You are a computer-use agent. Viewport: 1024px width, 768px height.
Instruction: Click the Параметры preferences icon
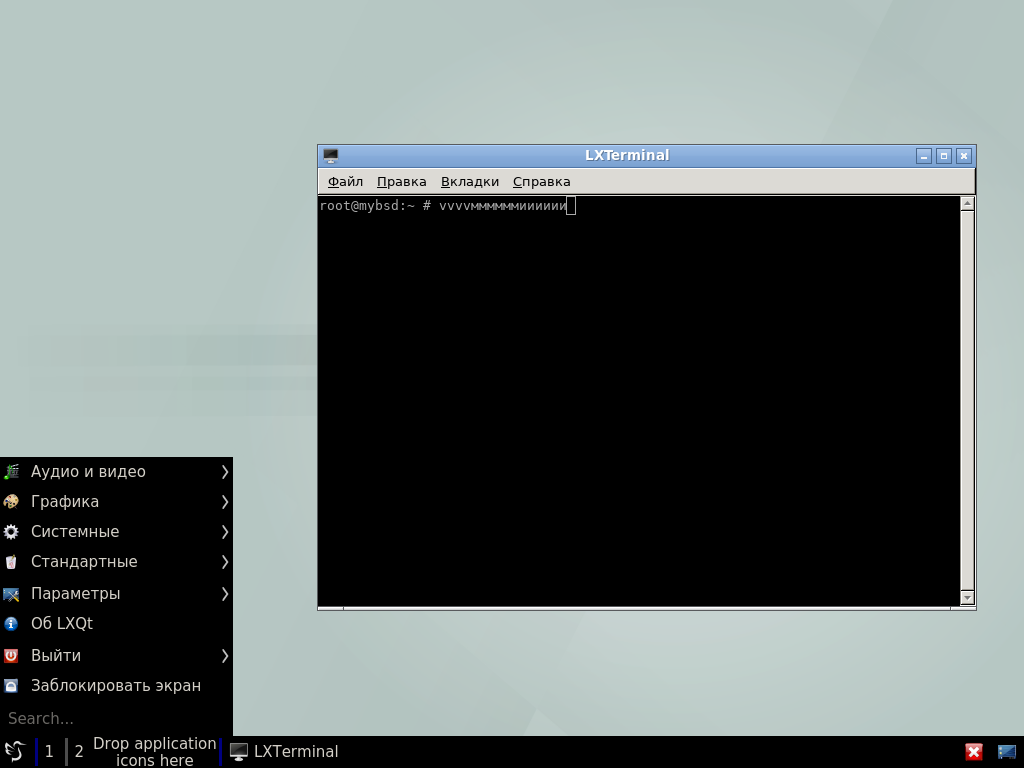pyautogui.click(x=11, y=594)
